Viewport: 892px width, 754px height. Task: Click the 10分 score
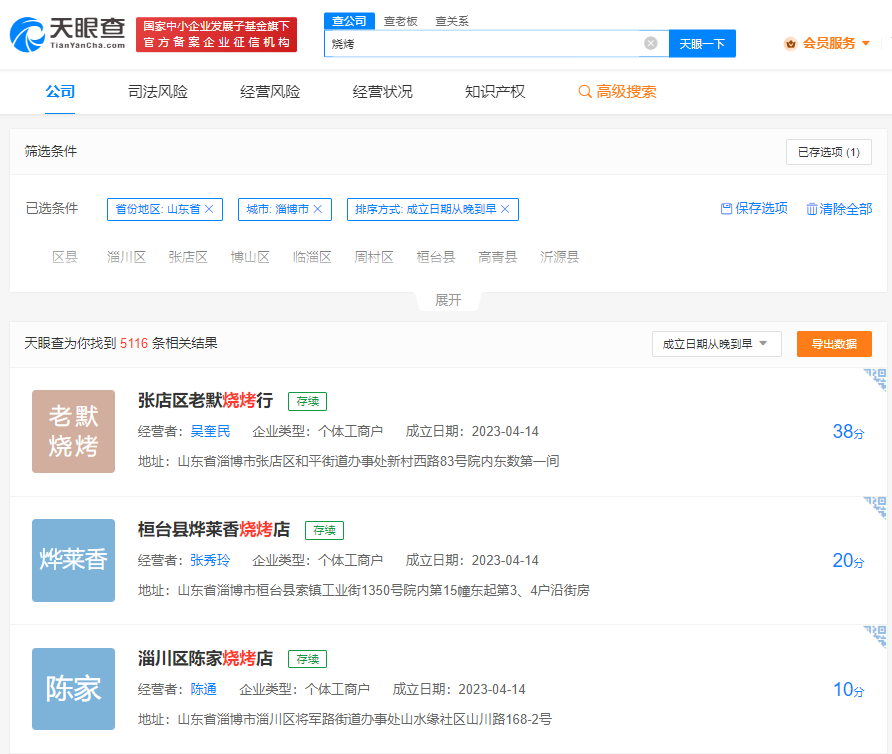coord(849,689)
